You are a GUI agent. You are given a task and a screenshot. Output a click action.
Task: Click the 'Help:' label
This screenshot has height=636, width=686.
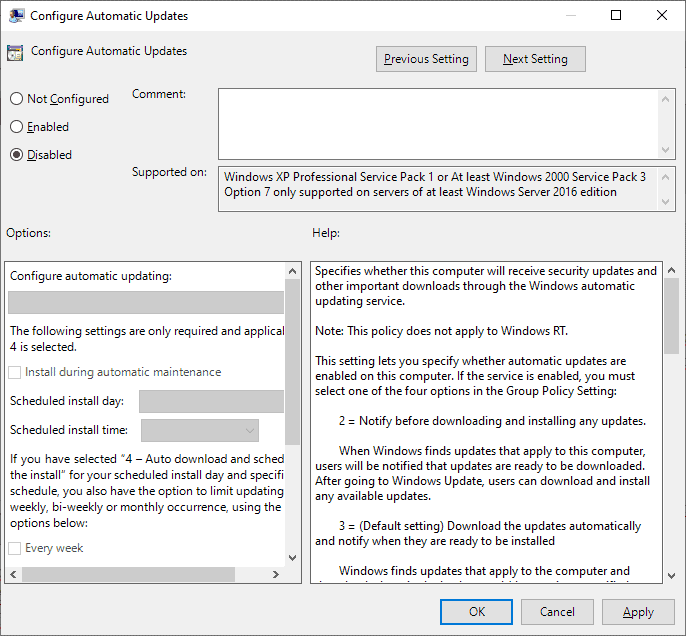(326, 233)
